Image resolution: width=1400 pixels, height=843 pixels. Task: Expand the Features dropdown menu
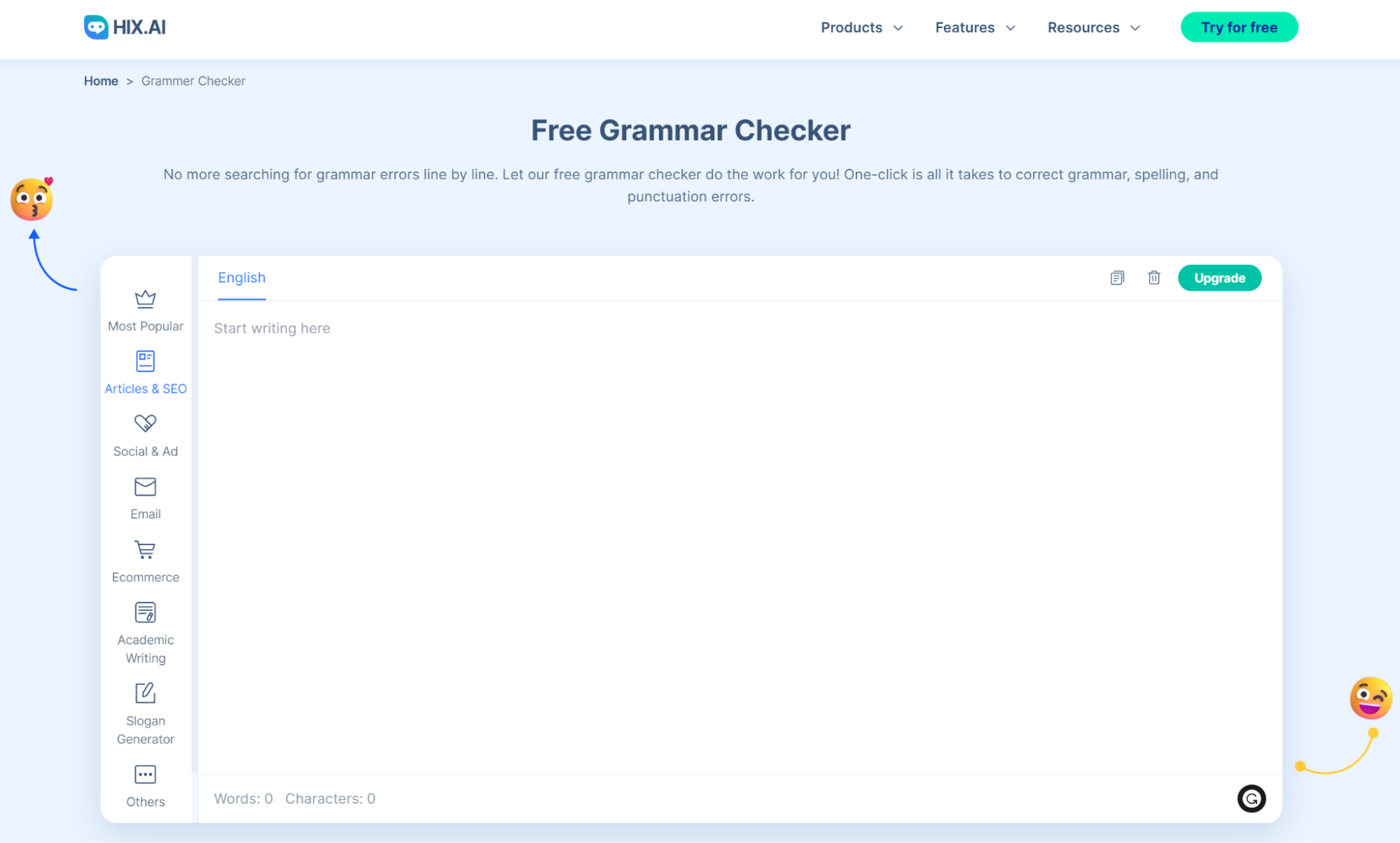point(975,27)
